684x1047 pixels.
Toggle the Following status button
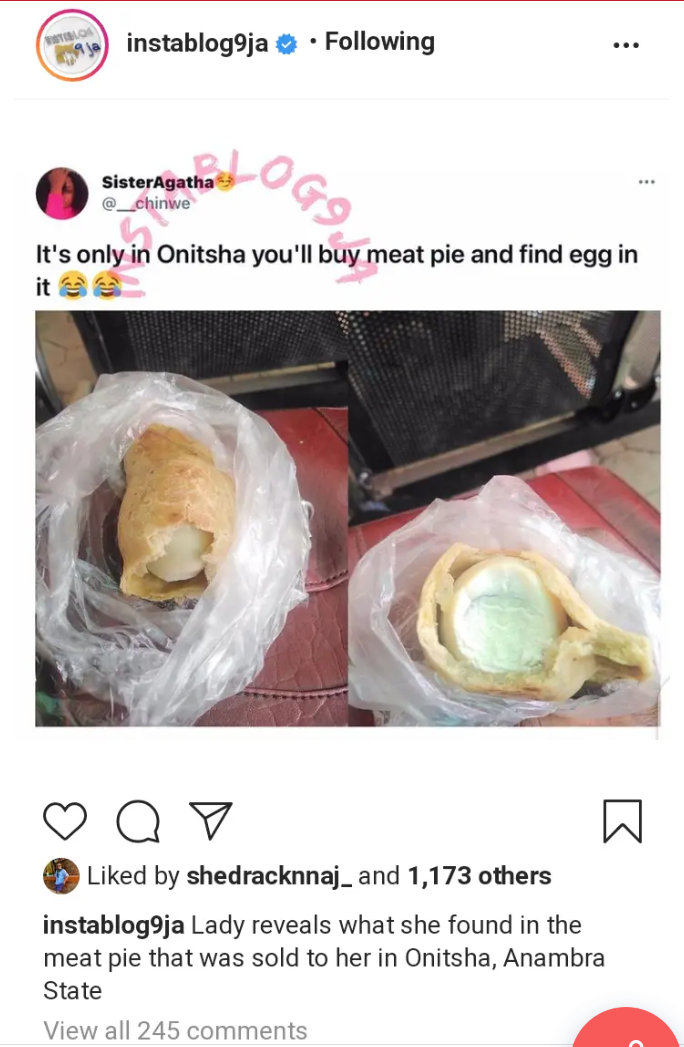coord(379,41)
